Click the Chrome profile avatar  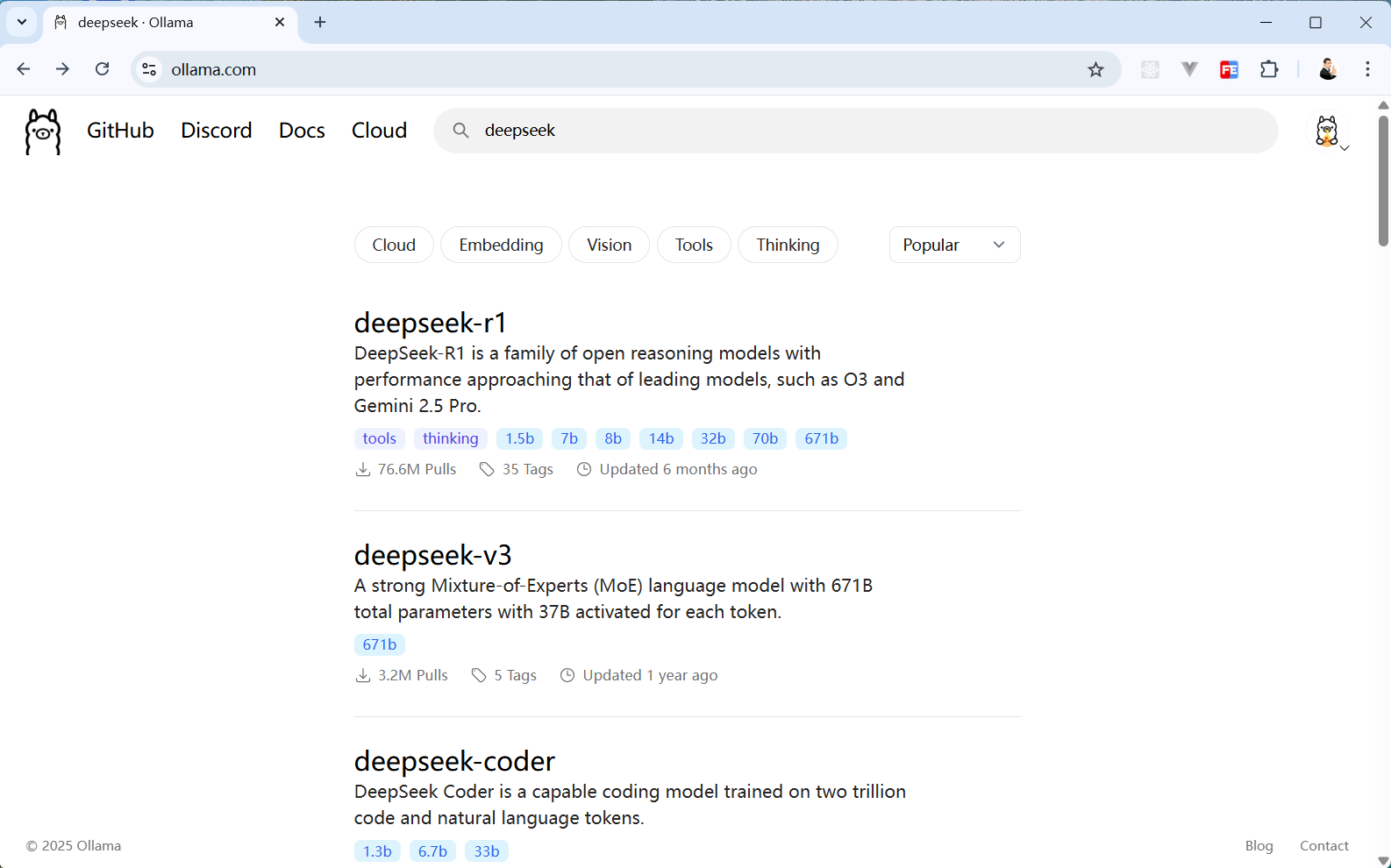(x=1328, y=69)
